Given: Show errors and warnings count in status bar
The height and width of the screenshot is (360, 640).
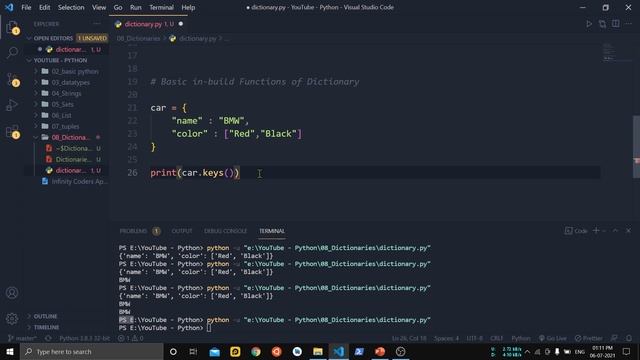Looking at the screenshot, I should 131,338.
